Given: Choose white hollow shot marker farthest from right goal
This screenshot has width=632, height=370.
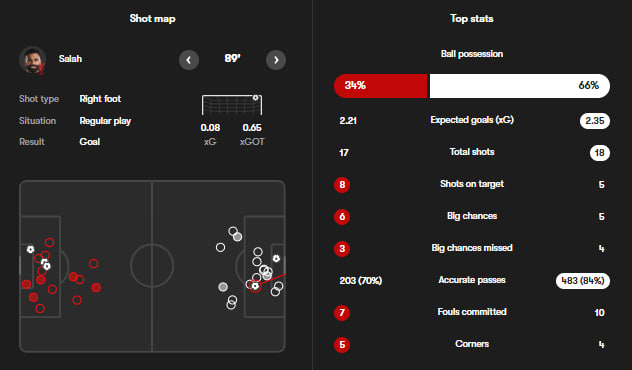Looking at the screenshot, I should tap(220, 247).
